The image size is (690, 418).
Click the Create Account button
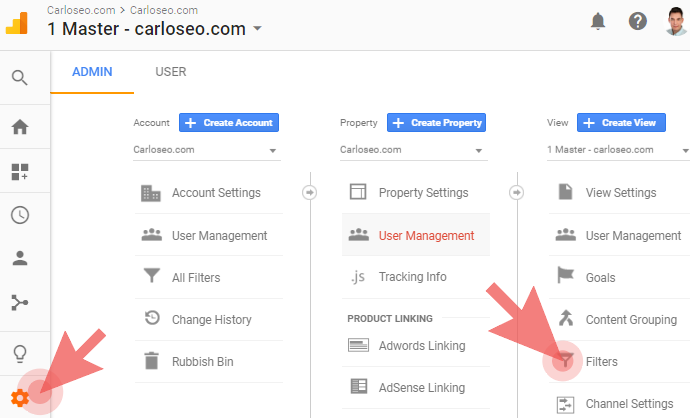pos(229,123)
